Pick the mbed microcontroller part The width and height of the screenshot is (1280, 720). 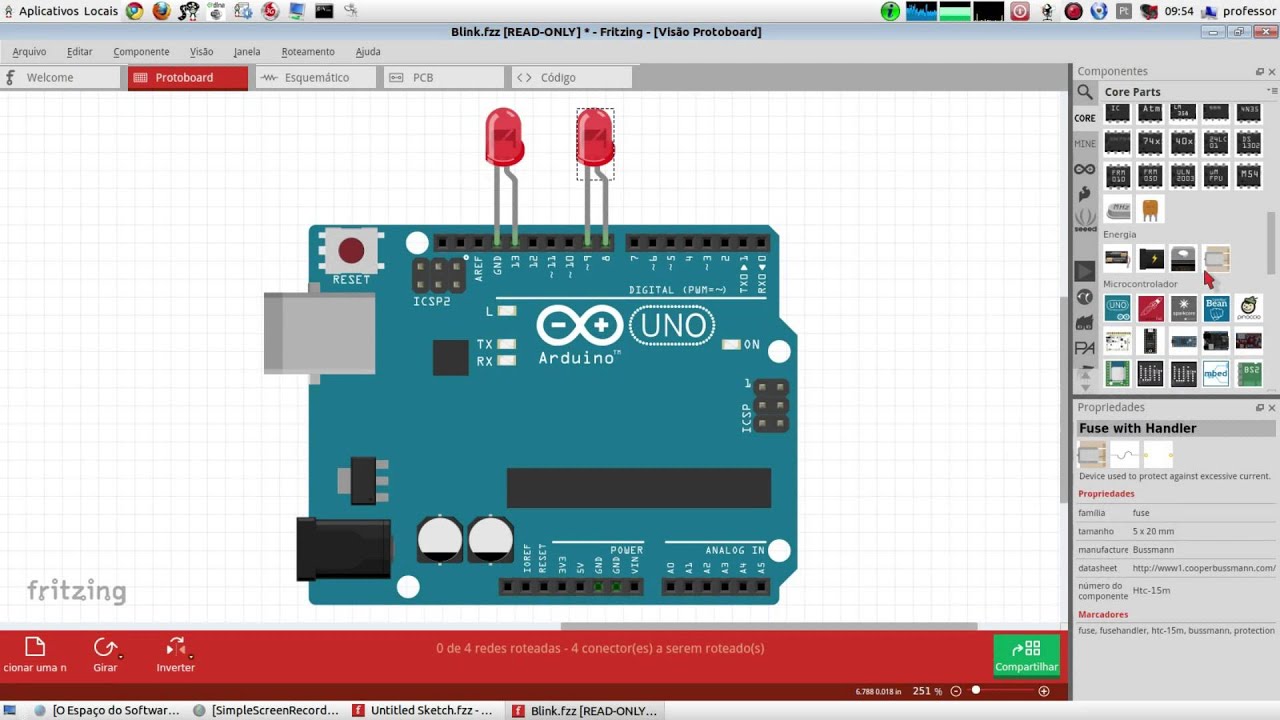click(x=1216, y=374)
